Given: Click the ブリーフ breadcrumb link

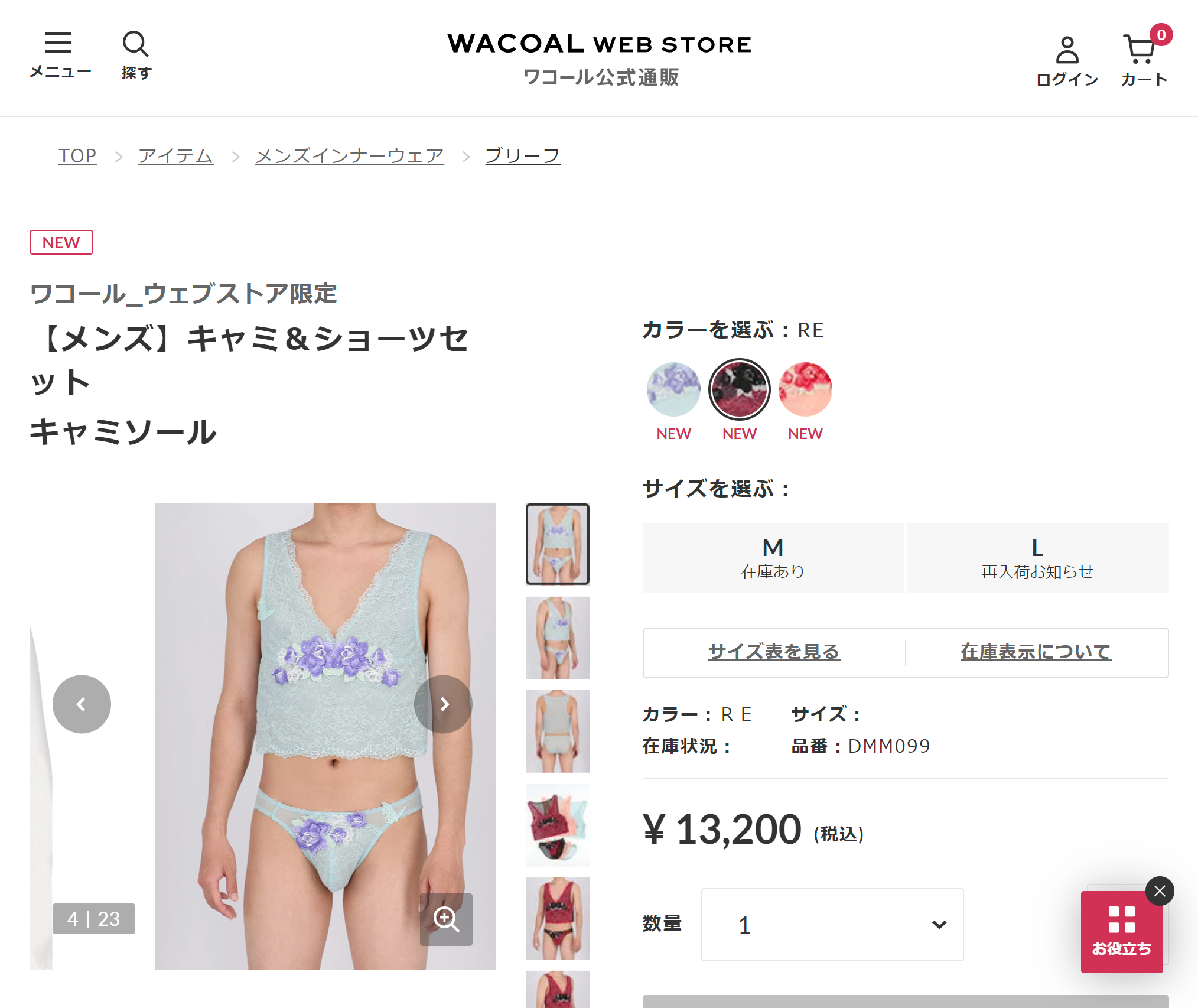Looking at the screenshot, I should 523,156.
